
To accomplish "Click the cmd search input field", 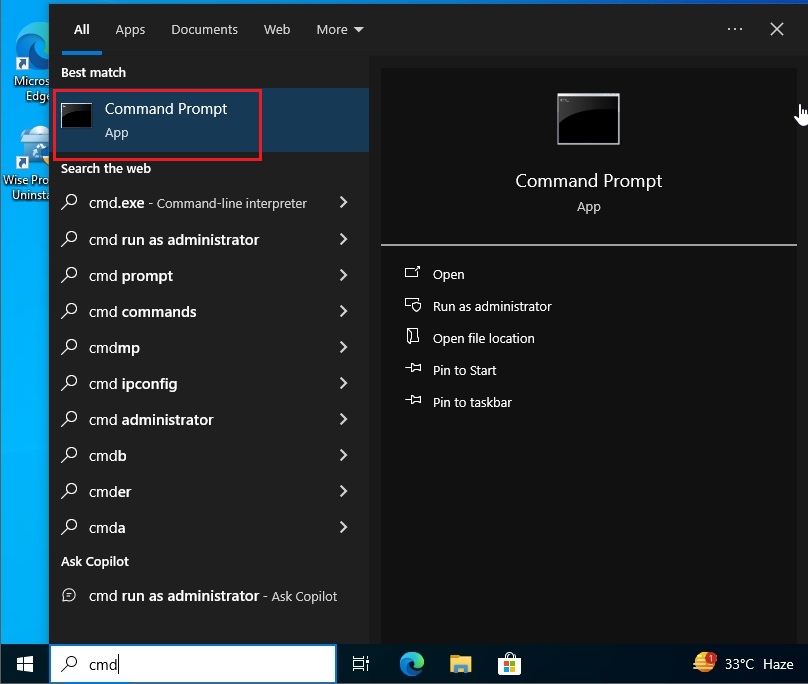I will pyautogui.click(x=193, y=663).
